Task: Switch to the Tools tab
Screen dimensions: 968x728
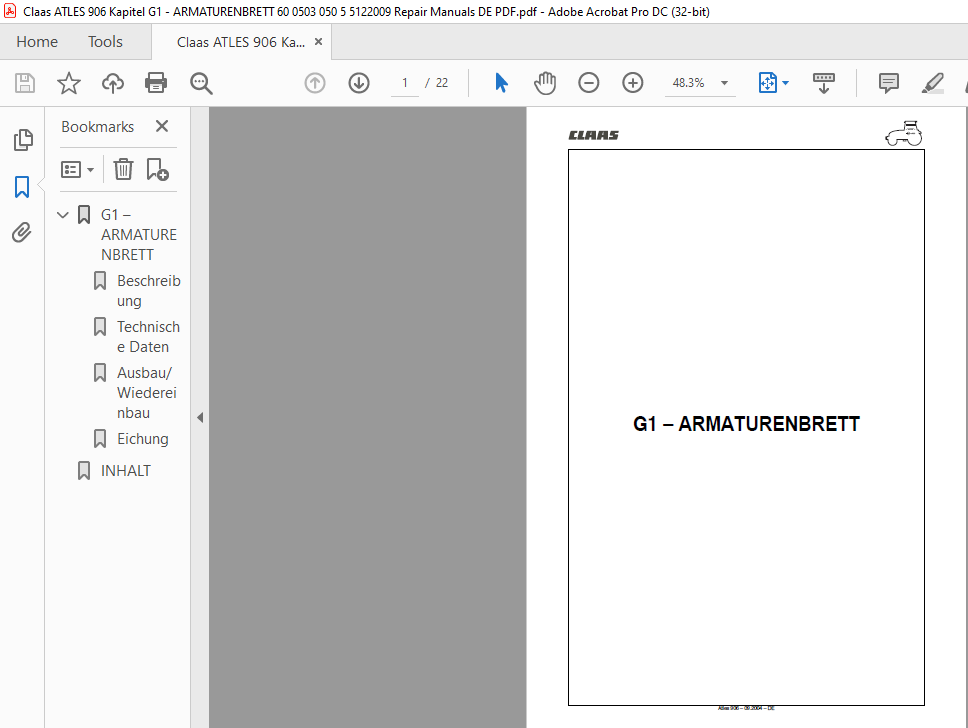Action: [105, 41]
